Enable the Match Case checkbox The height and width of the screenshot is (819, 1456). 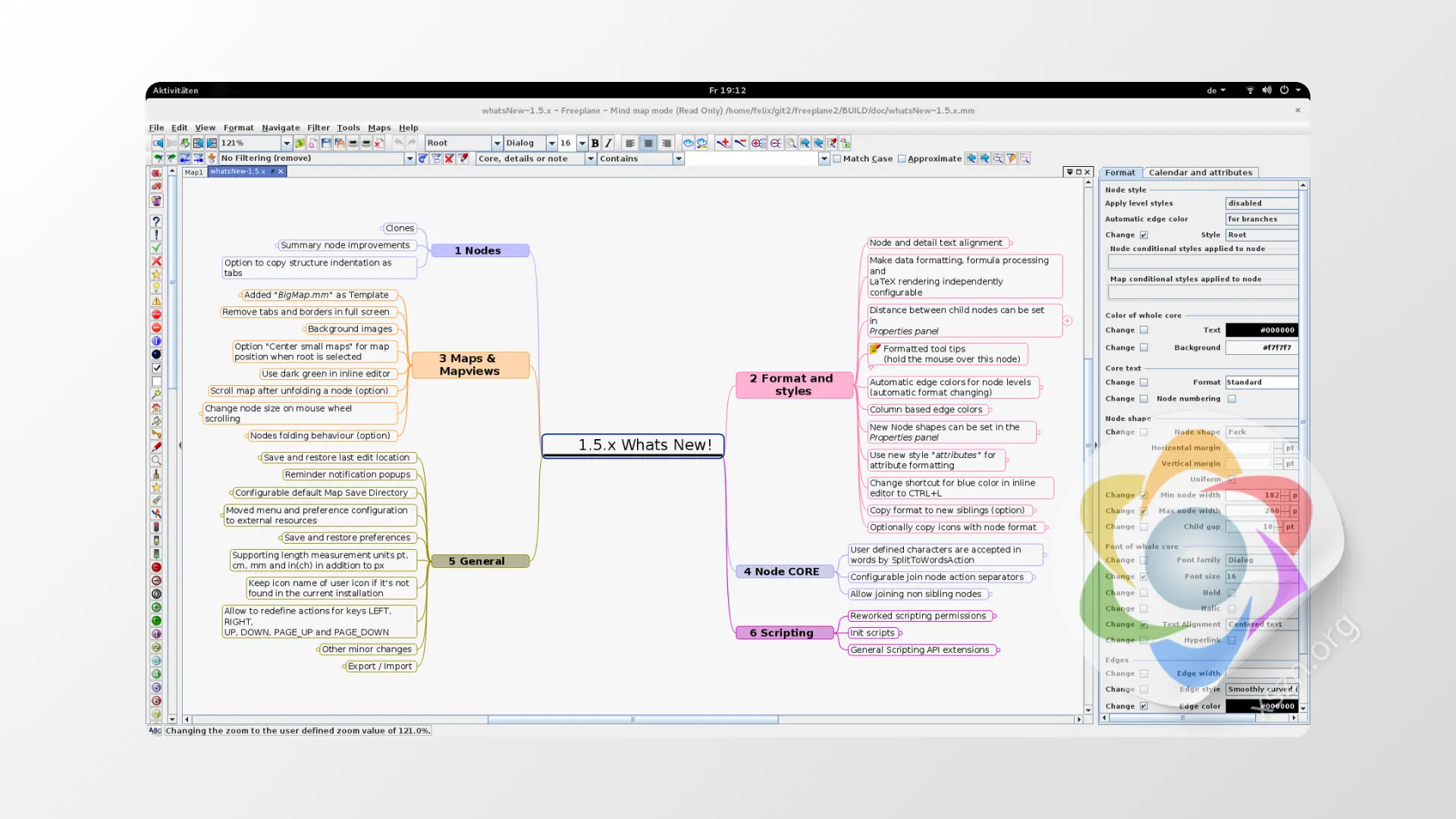(837, 158)
